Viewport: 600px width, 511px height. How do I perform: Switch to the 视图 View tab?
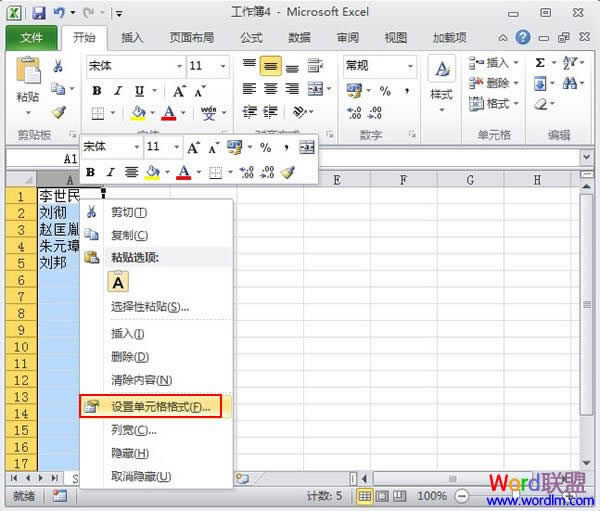point(396,38)
